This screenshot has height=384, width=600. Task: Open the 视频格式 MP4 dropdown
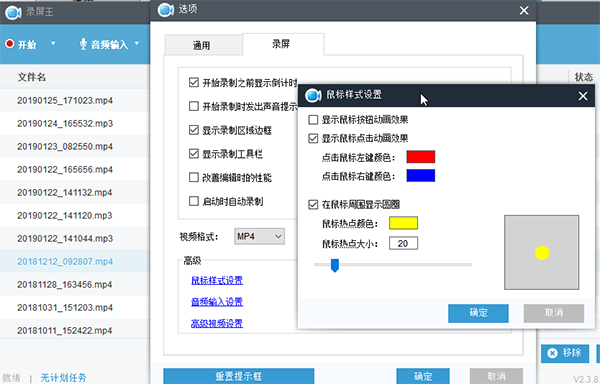(259, 236)
